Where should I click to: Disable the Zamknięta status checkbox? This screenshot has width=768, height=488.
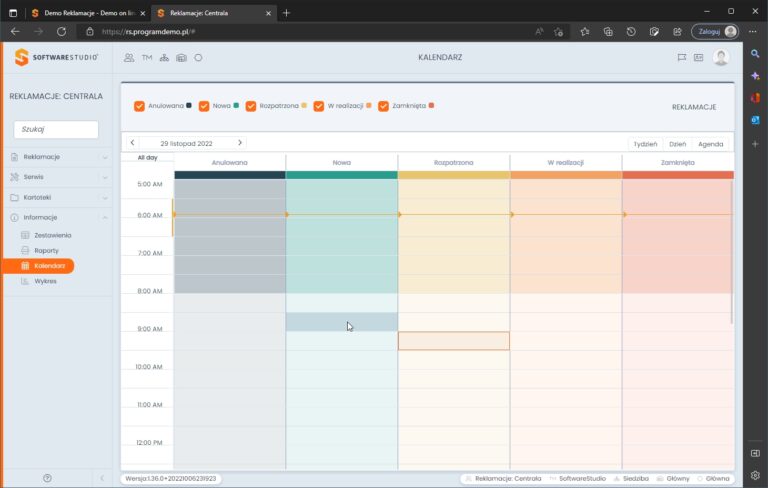(x=383, y=106)
